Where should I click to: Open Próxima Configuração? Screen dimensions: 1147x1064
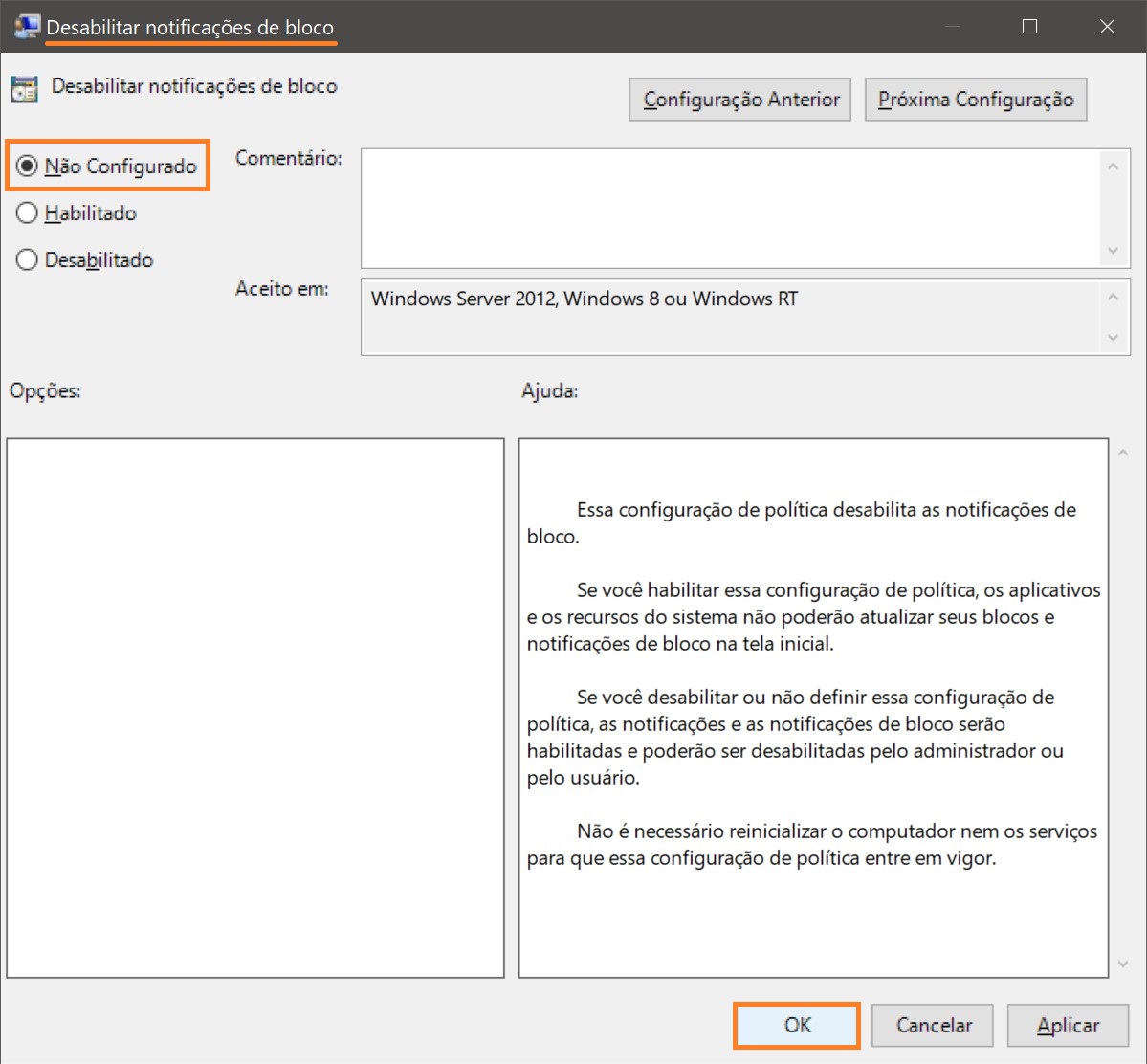(x=975, y=100)
